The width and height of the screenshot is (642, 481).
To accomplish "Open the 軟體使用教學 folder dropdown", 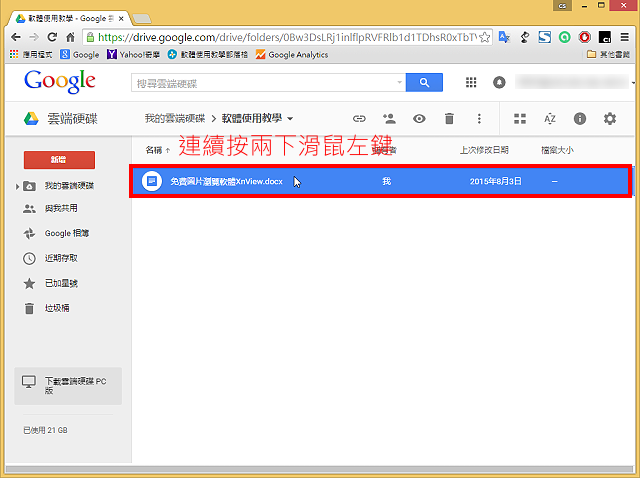I will coord(290,119).
